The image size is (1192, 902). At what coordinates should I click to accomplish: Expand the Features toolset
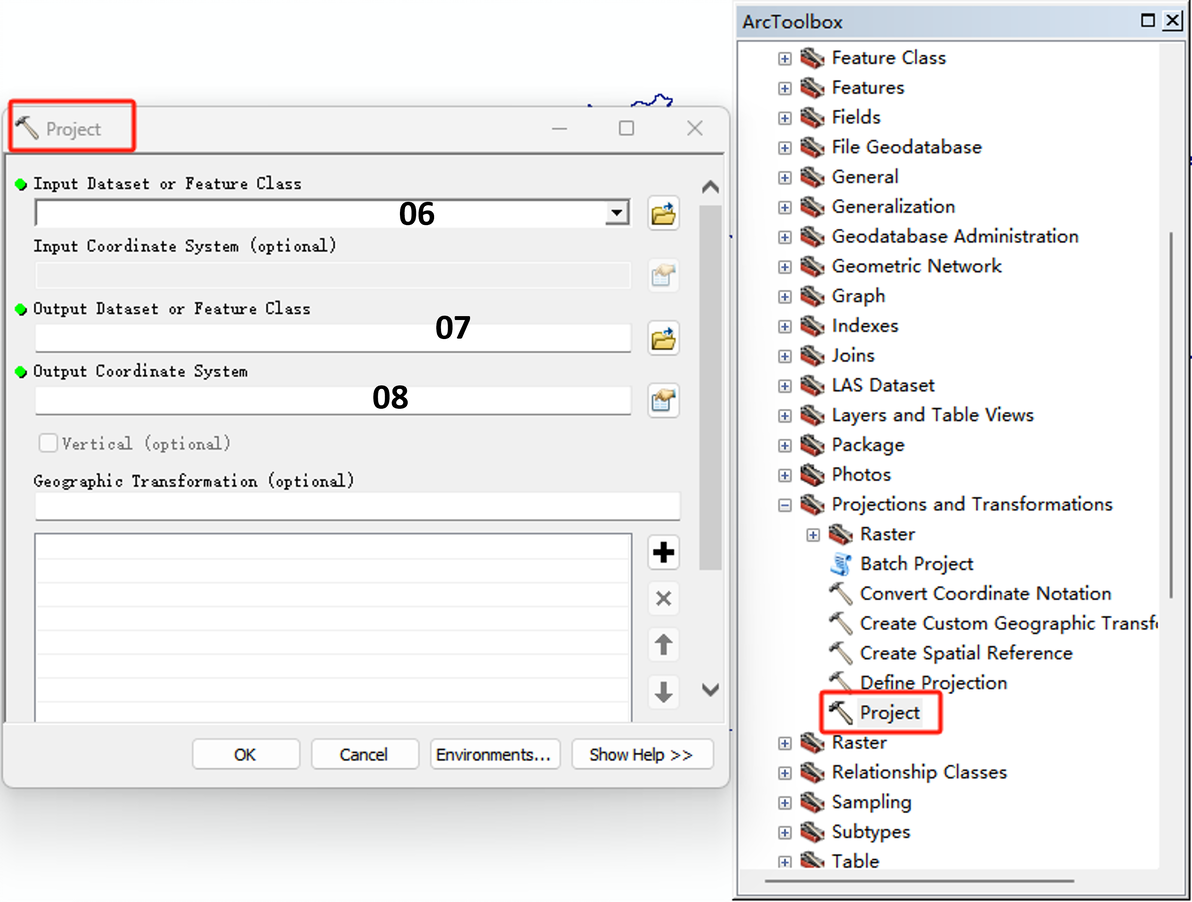(x=785, y=88)
